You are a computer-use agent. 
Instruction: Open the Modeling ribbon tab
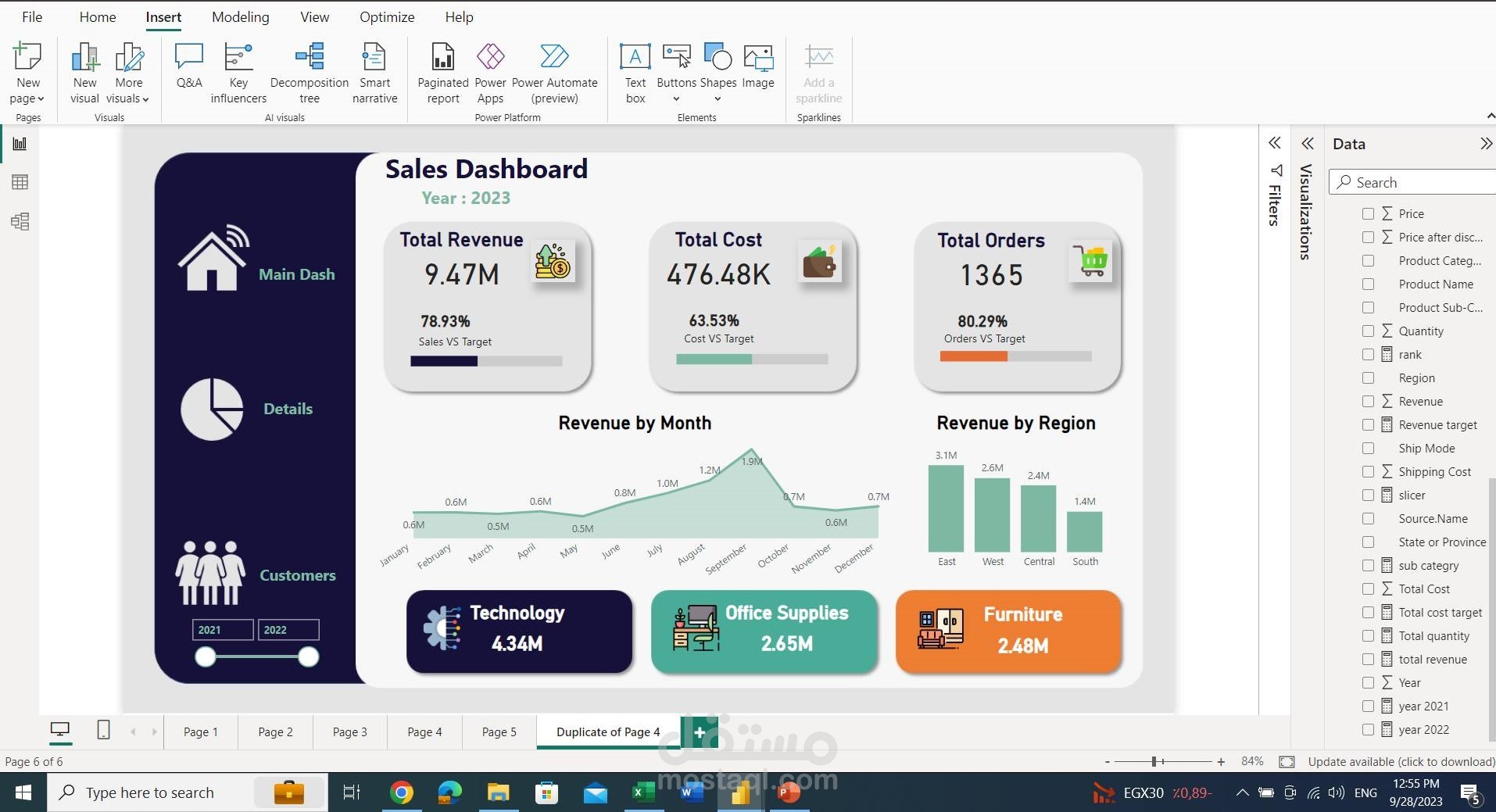240,17
